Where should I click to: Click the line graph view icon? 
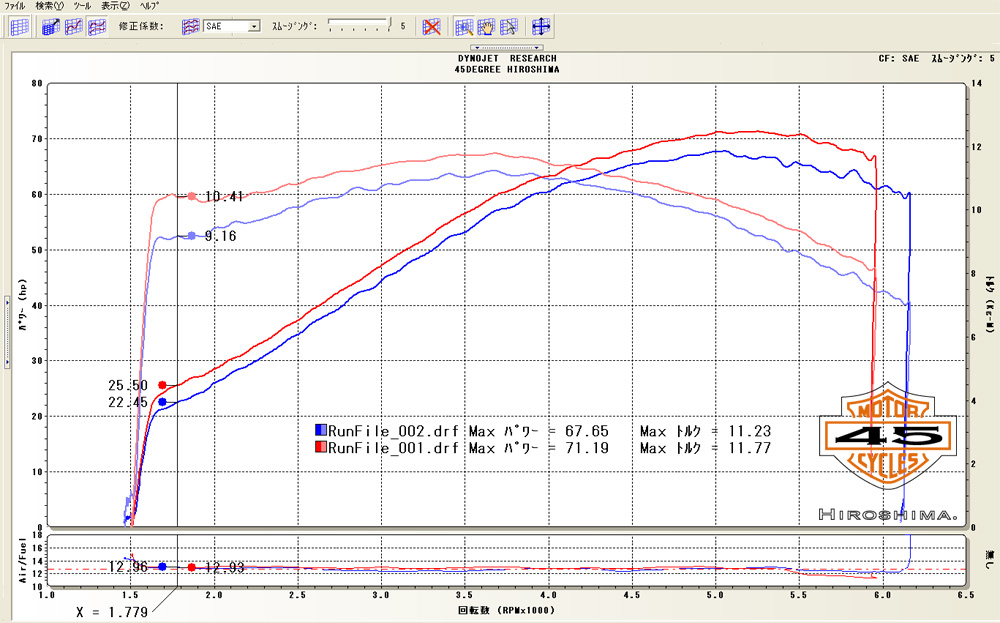coord(74,27)
